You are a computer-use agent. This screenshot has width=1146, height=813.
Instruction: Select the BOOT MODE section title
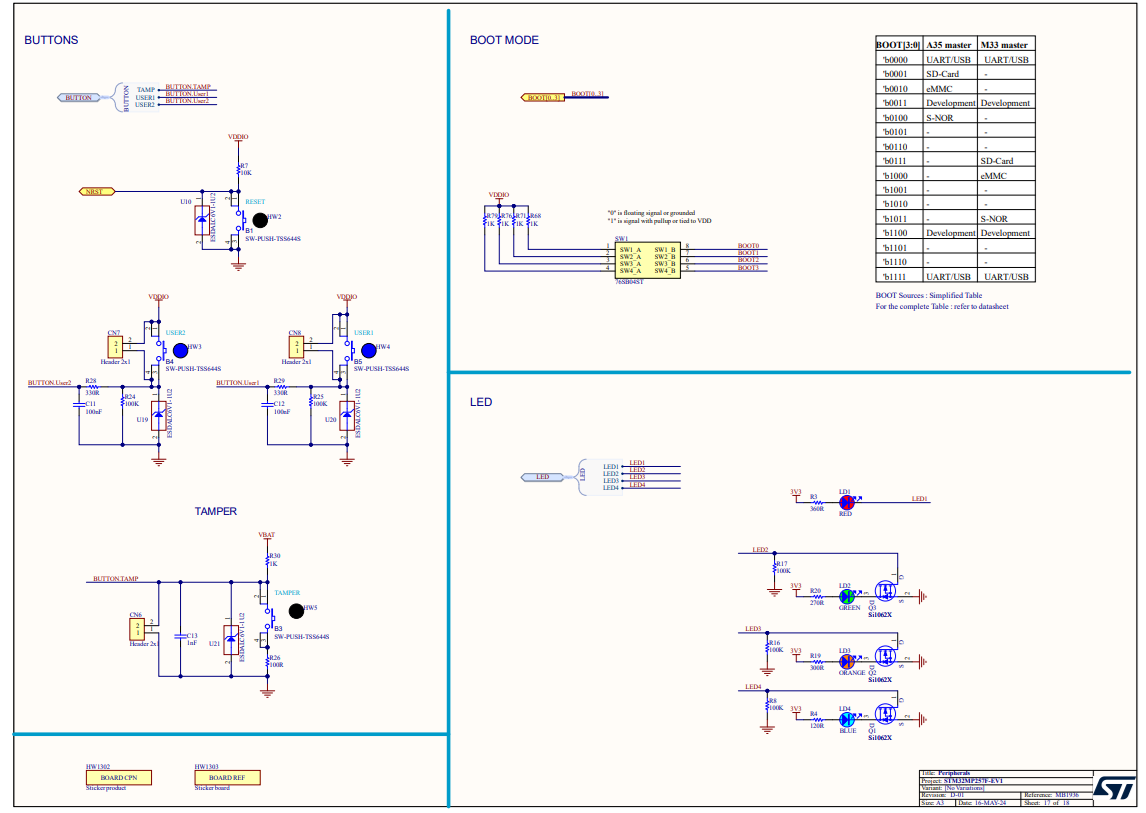504,40
